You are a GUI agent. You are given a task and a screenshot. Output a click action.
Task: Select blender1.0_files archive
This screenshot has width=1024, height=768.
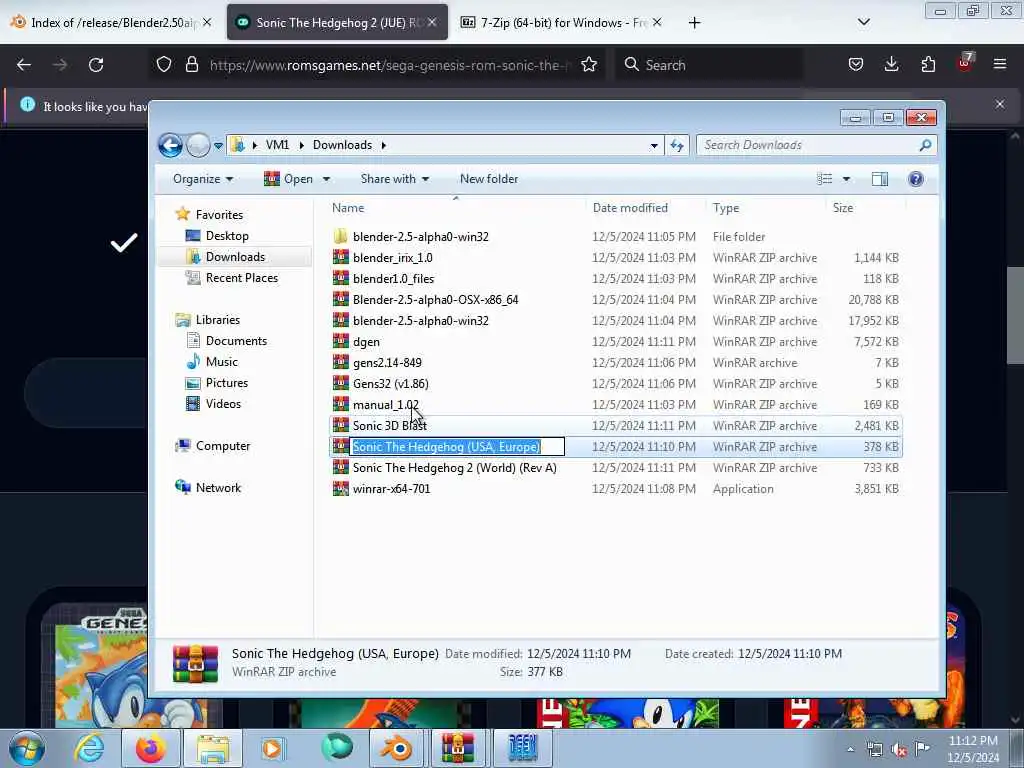393,279
